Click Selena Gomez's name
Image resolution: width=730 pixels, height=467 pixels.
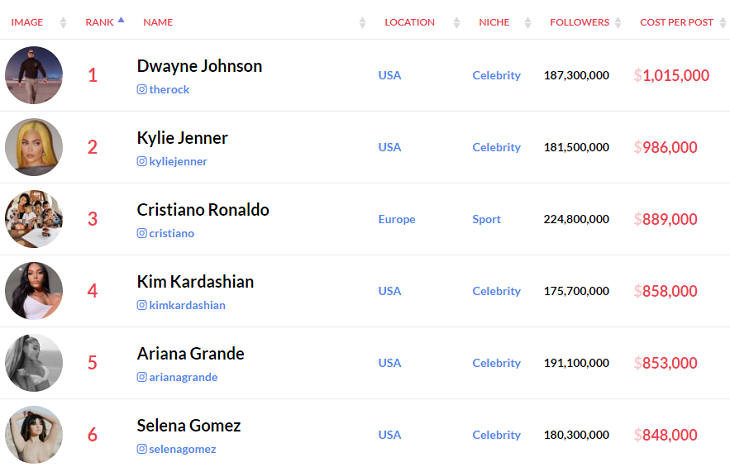[x=189, y=426]
